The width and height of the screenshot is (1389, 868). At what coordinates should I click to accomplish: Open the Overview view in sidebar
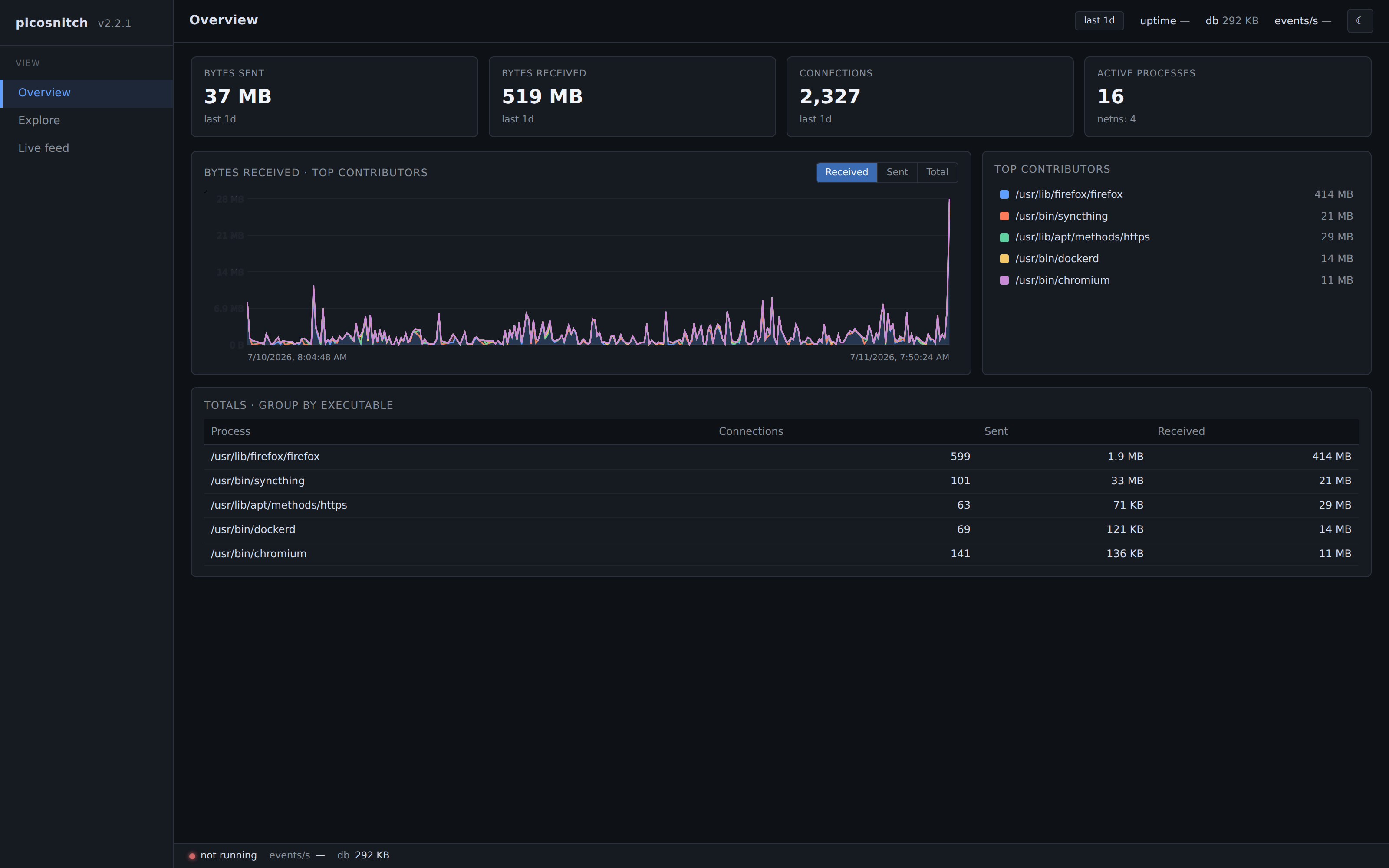[x=87, y=93]
